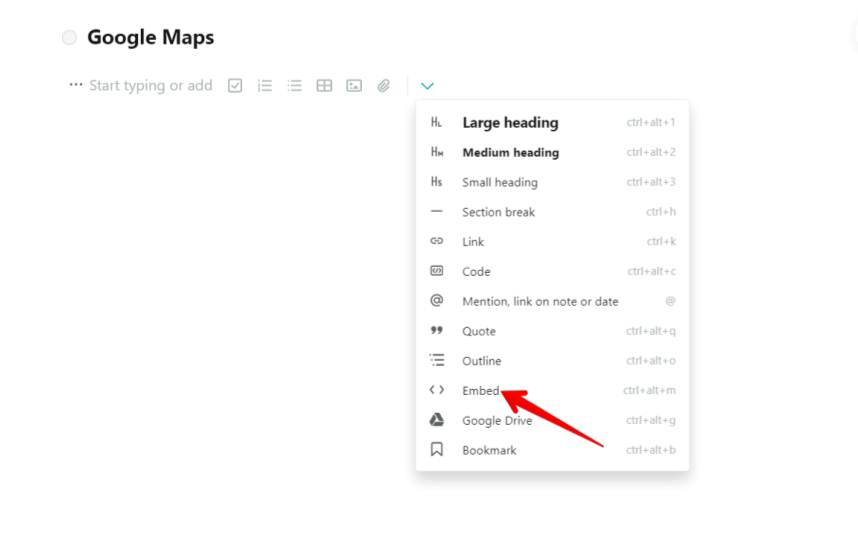Click the ctrl+k shortcut text
Screen dimensions: 858x544
point(661,241)
